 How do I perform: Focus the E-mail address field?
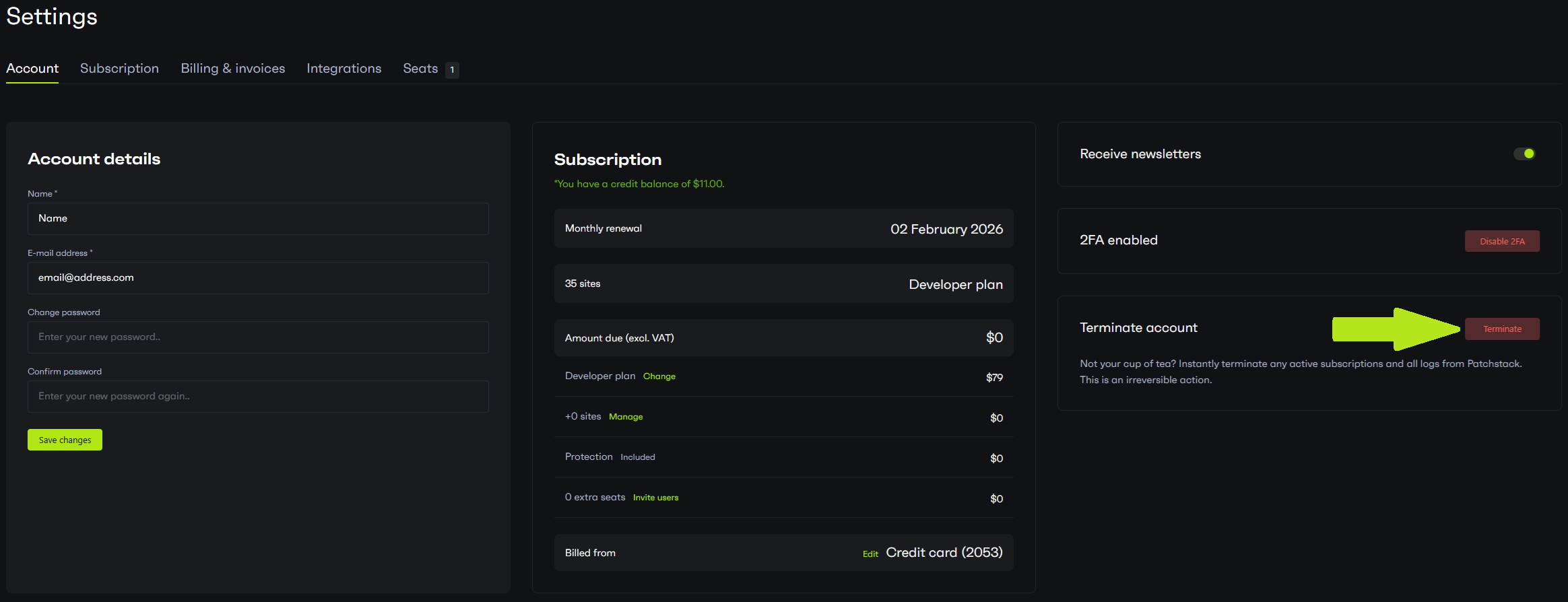click(x=258, y=278)
